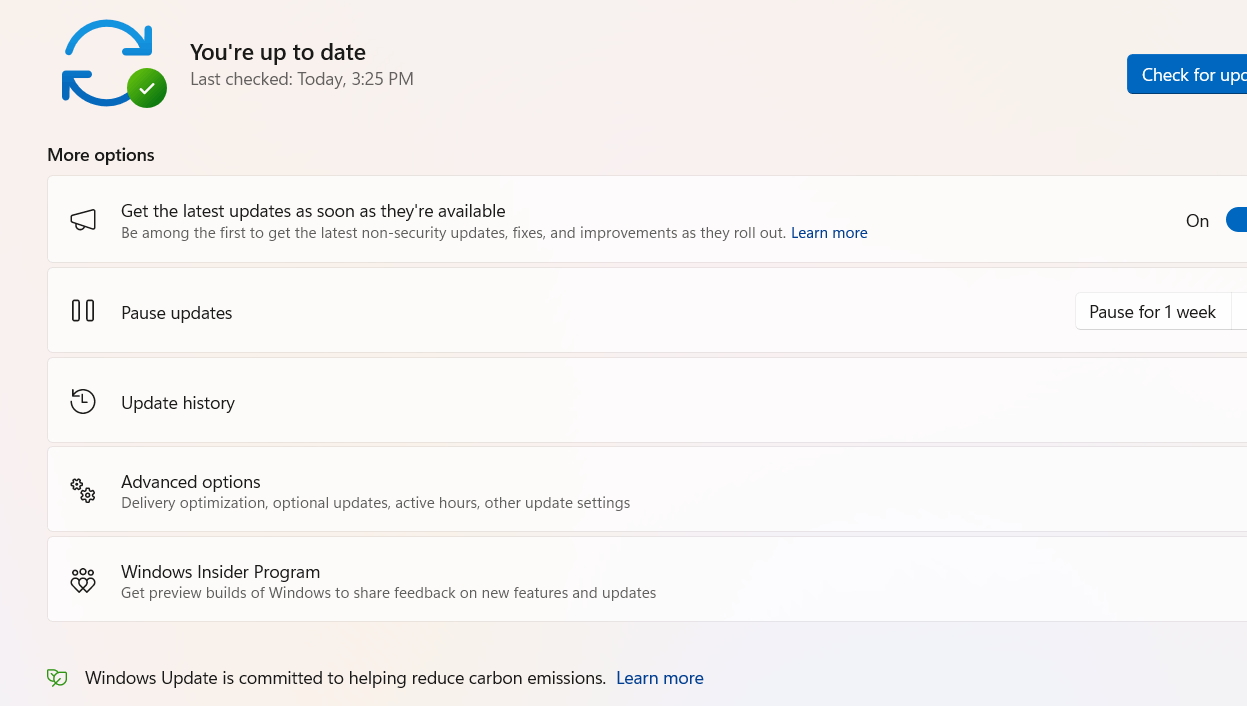Screen dimensions: 1247x706
Task: Open Update history
Action: pos(647,401)
